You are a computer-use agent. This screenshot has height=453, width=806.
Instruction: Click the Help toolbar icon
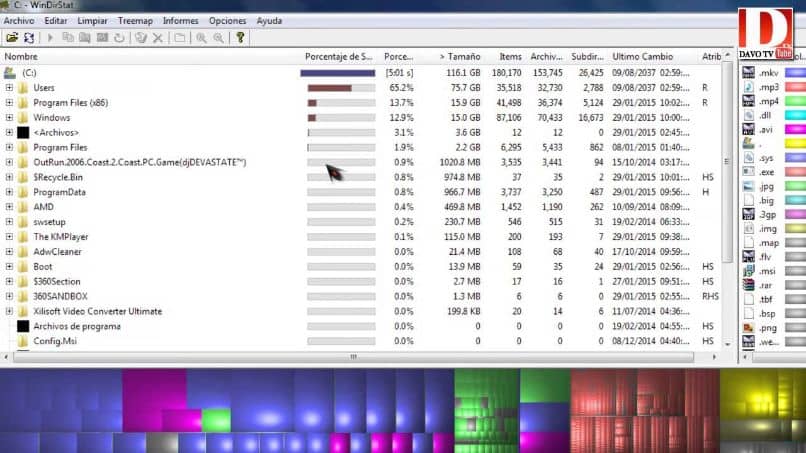pos(240,38)
